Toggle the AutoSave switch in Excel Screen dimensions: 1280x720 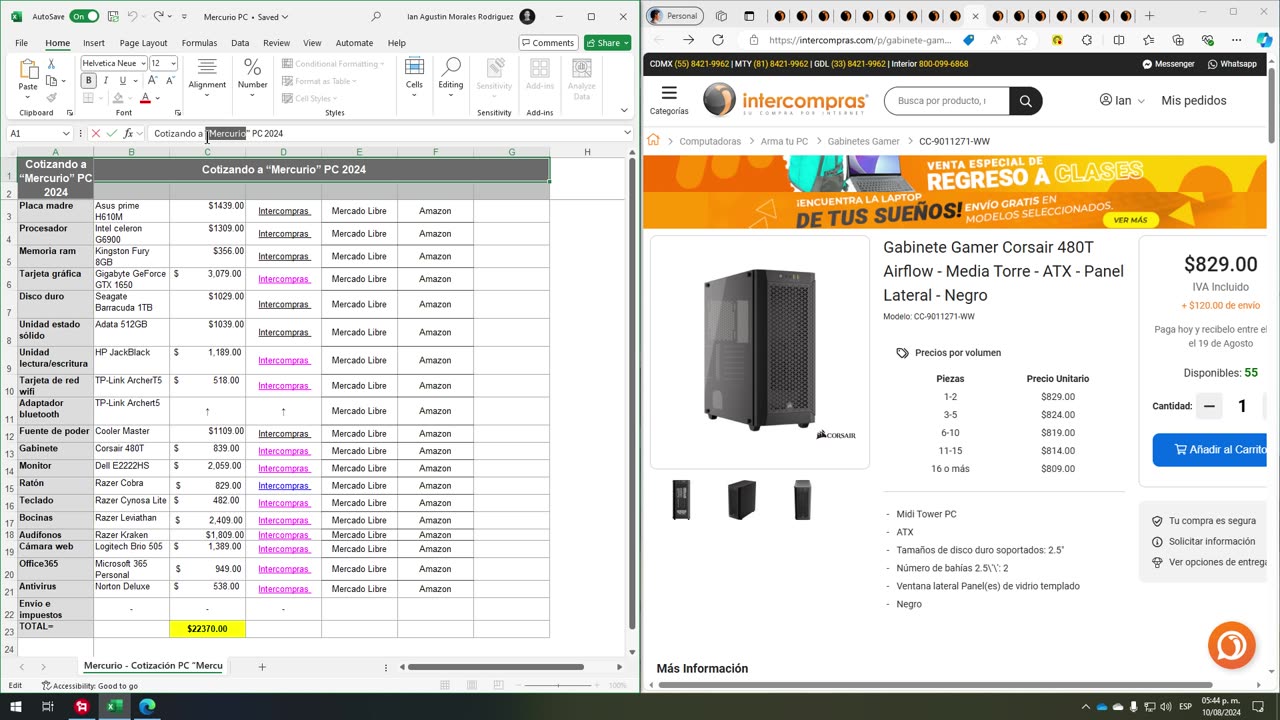(x=84, y=17)
